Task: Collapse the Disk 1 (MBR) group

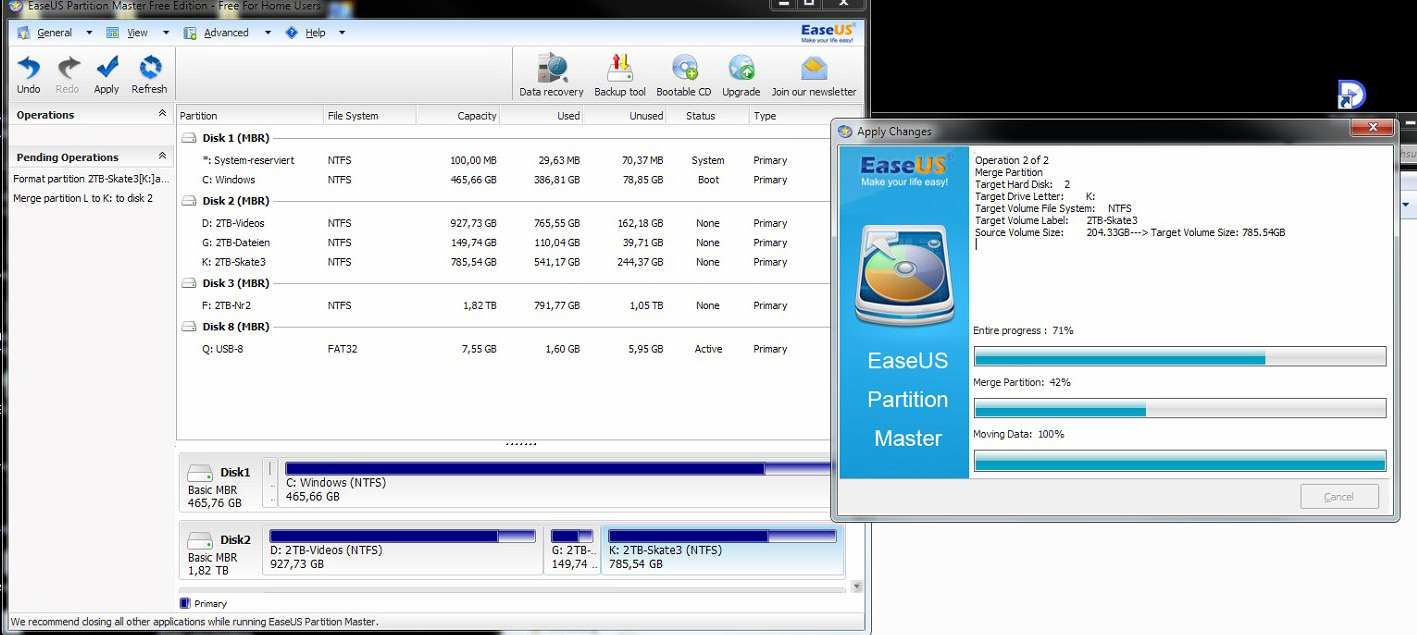Action: pos(190,138)
